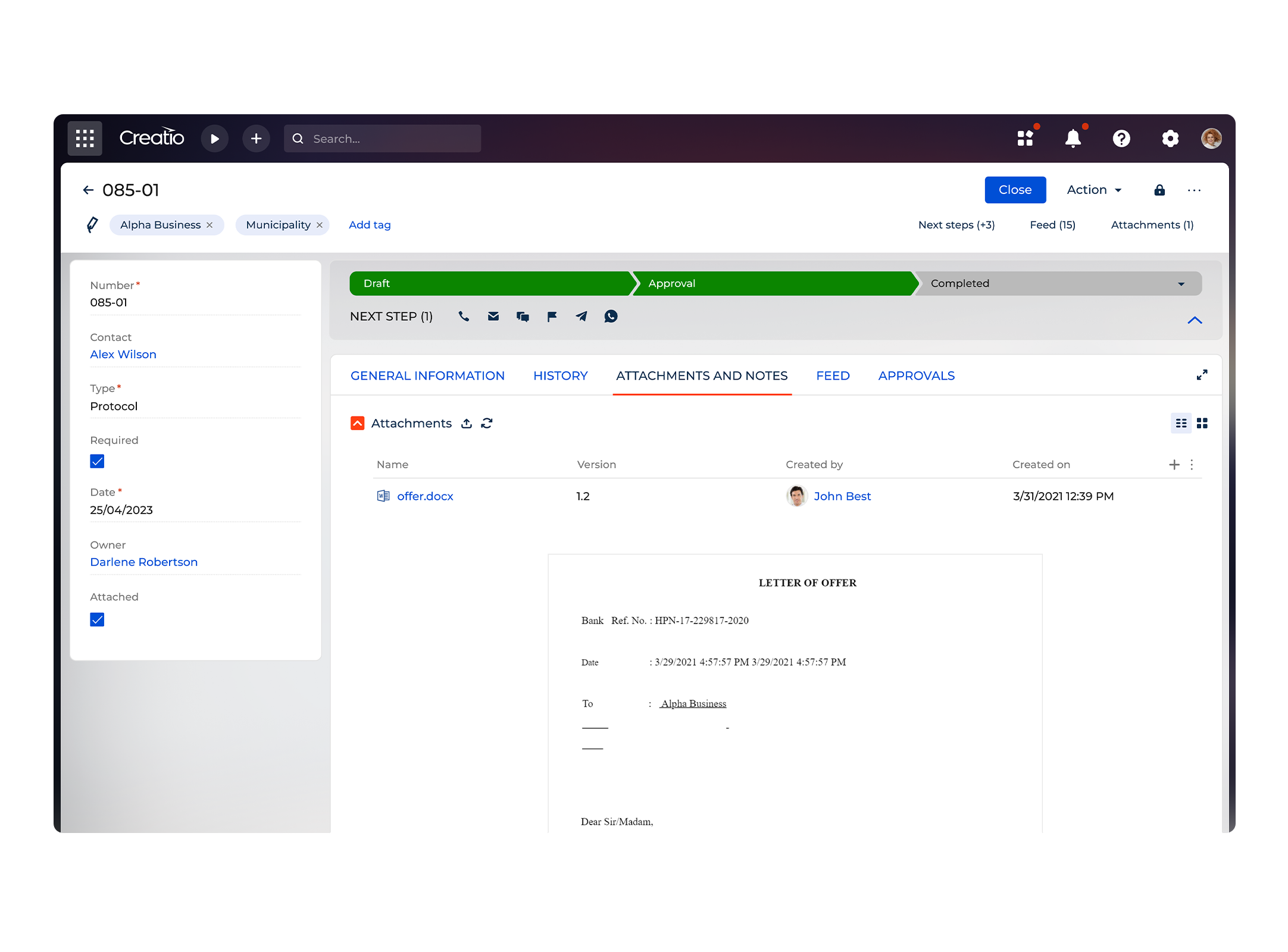
Task: Select the WhatsApp icon in Next Step bar
Action: click(611, 316)
